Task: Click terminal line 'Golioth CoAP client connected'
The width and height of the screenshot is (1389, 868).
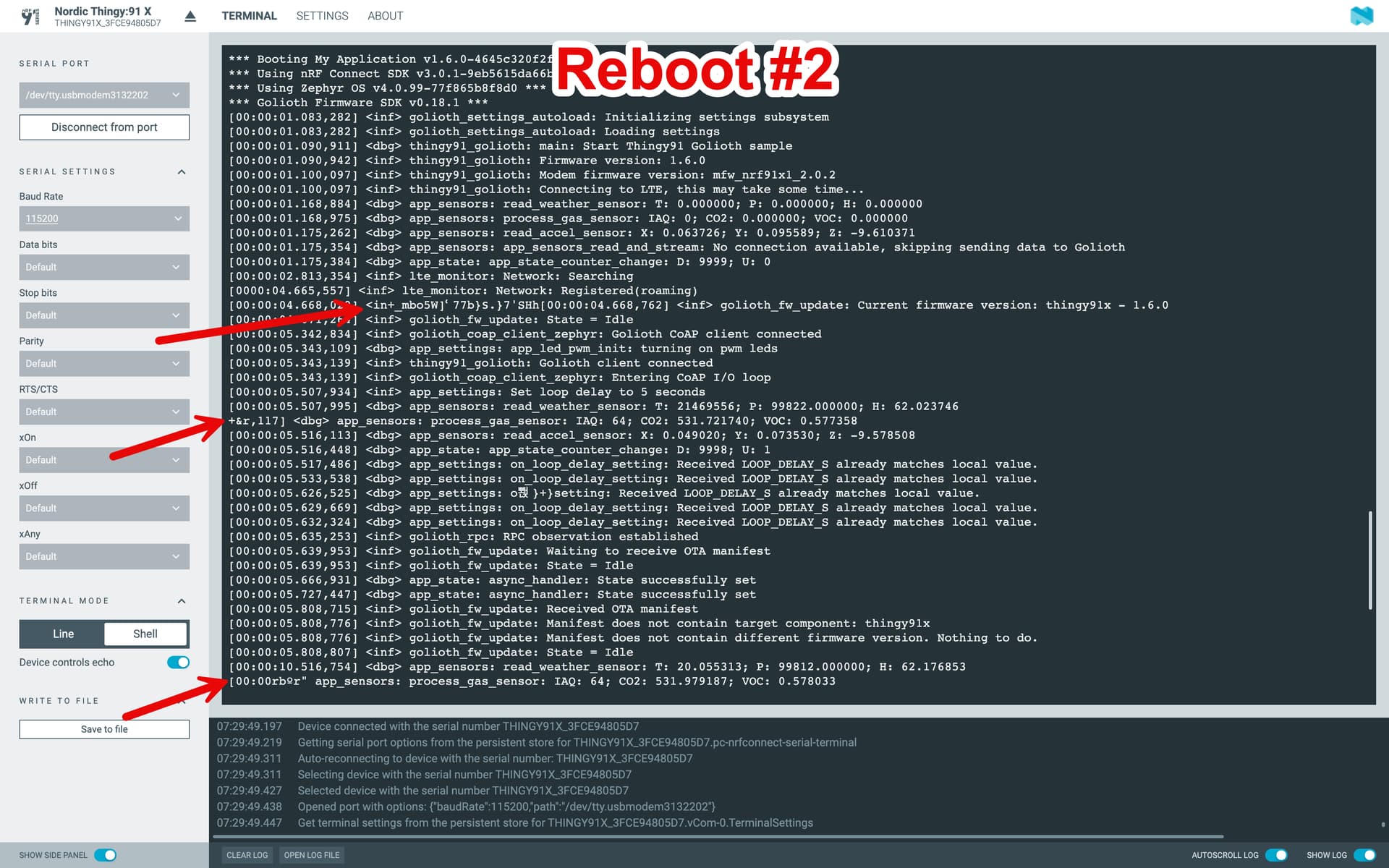Action: 525,334
